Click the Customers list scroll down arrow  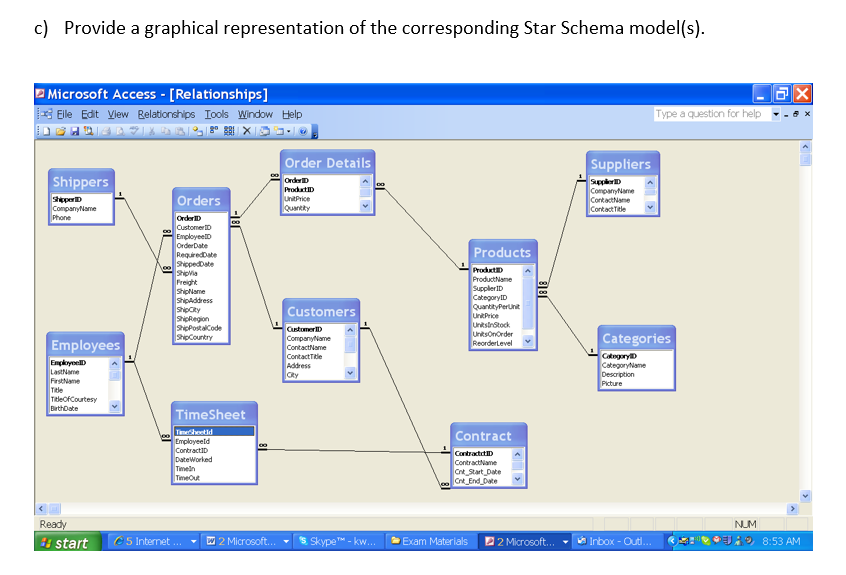coord(350,373)
